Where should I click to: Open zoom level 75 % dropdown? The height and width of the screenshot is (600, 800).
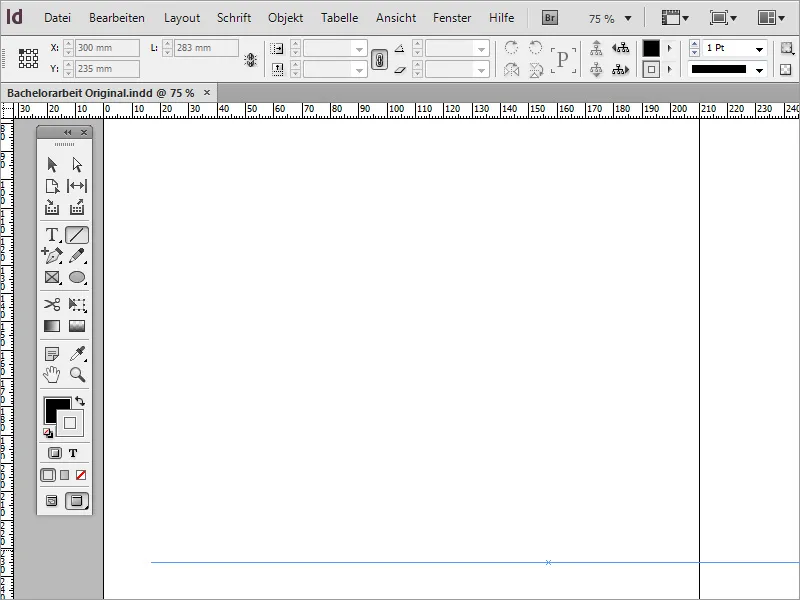coord(628,18)
